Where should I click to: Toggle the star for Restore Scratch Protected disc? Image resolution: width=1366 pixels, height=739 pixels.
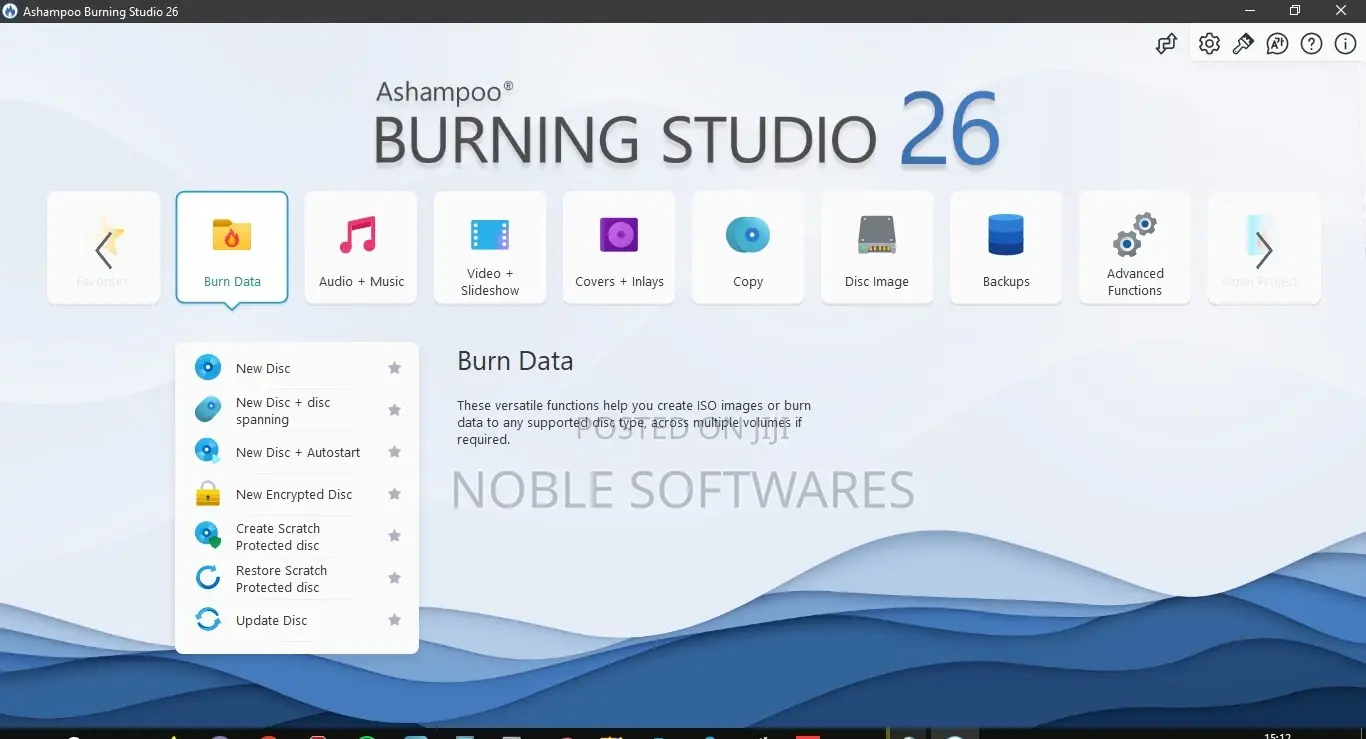click(395, 578)
